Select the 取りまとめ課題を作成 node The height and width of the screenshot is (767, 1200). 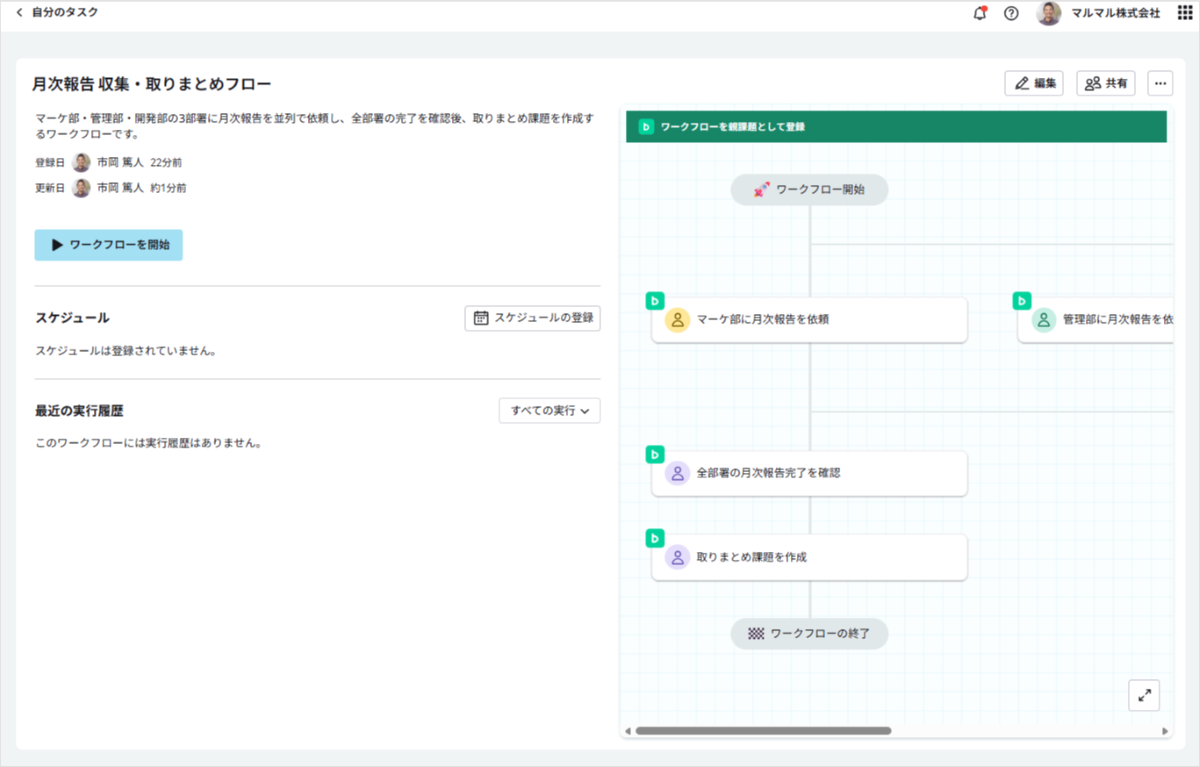tap(809, 557)
